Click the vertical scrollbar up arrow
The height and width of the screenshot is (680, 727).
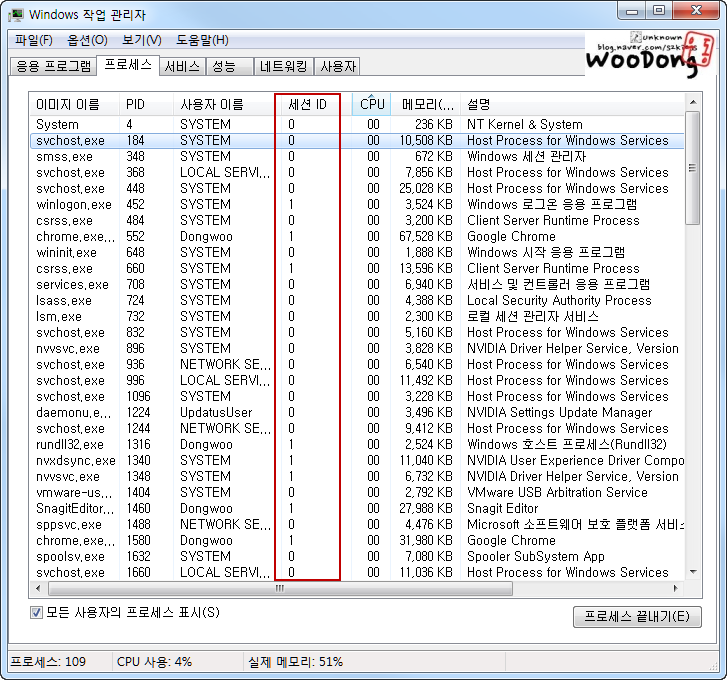pyautogui.click(x=693, y=102)
